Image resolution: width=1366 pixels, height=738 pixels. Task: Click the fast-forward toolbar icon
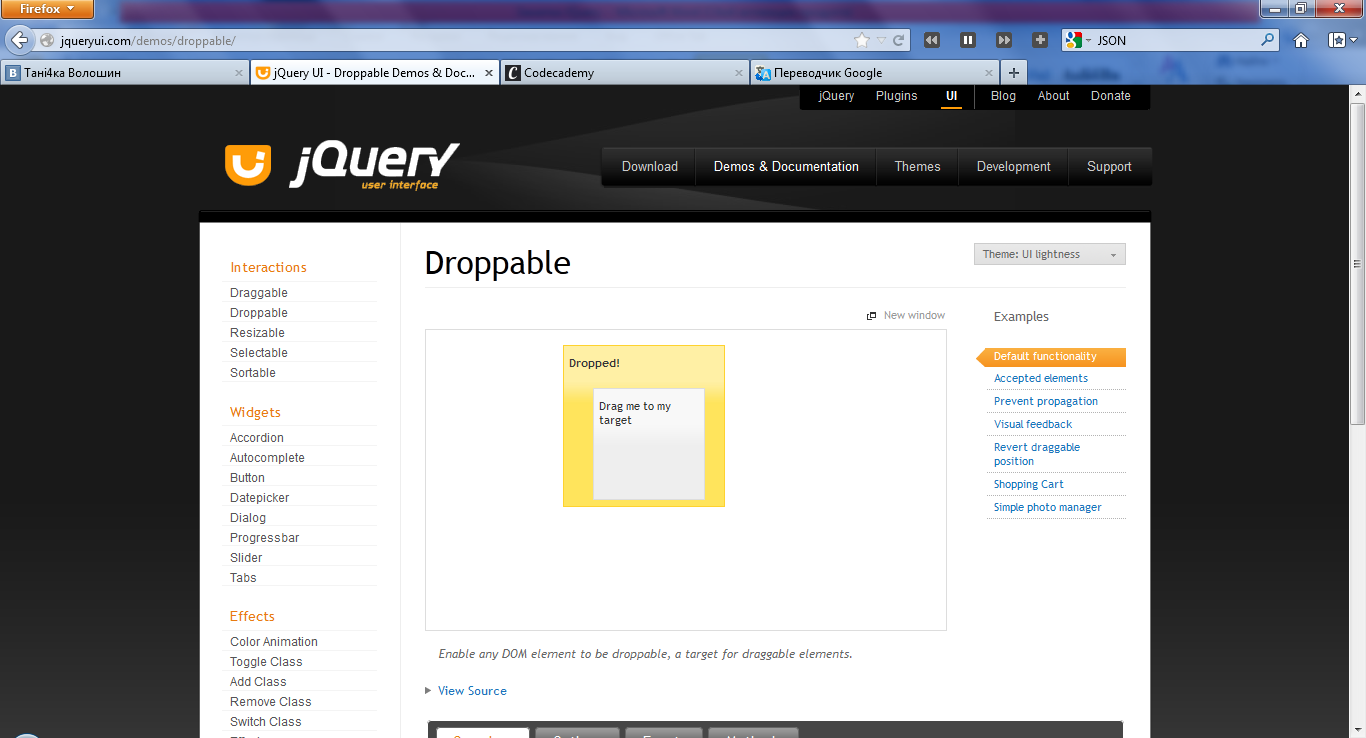pos(1004,40)
